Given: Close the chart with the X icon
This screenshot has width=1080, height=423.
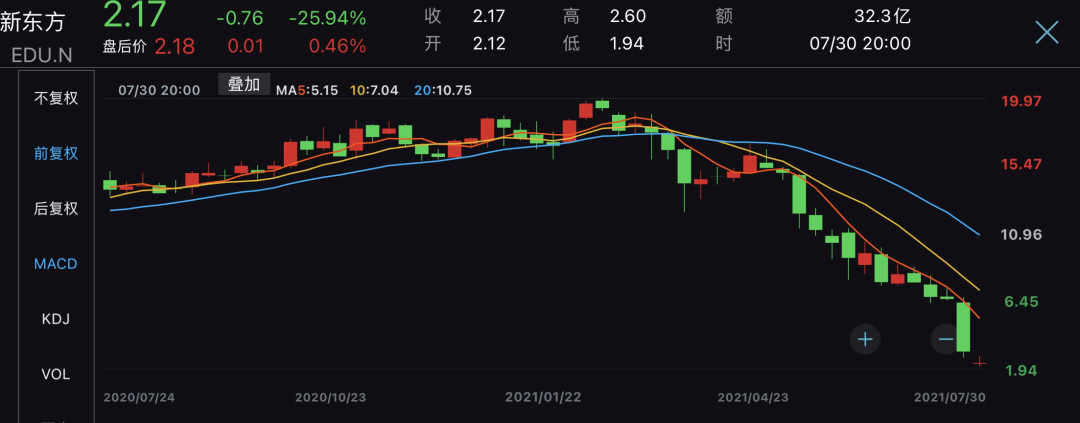Looking at the screenshot, I should click(x=1046, y=32).
